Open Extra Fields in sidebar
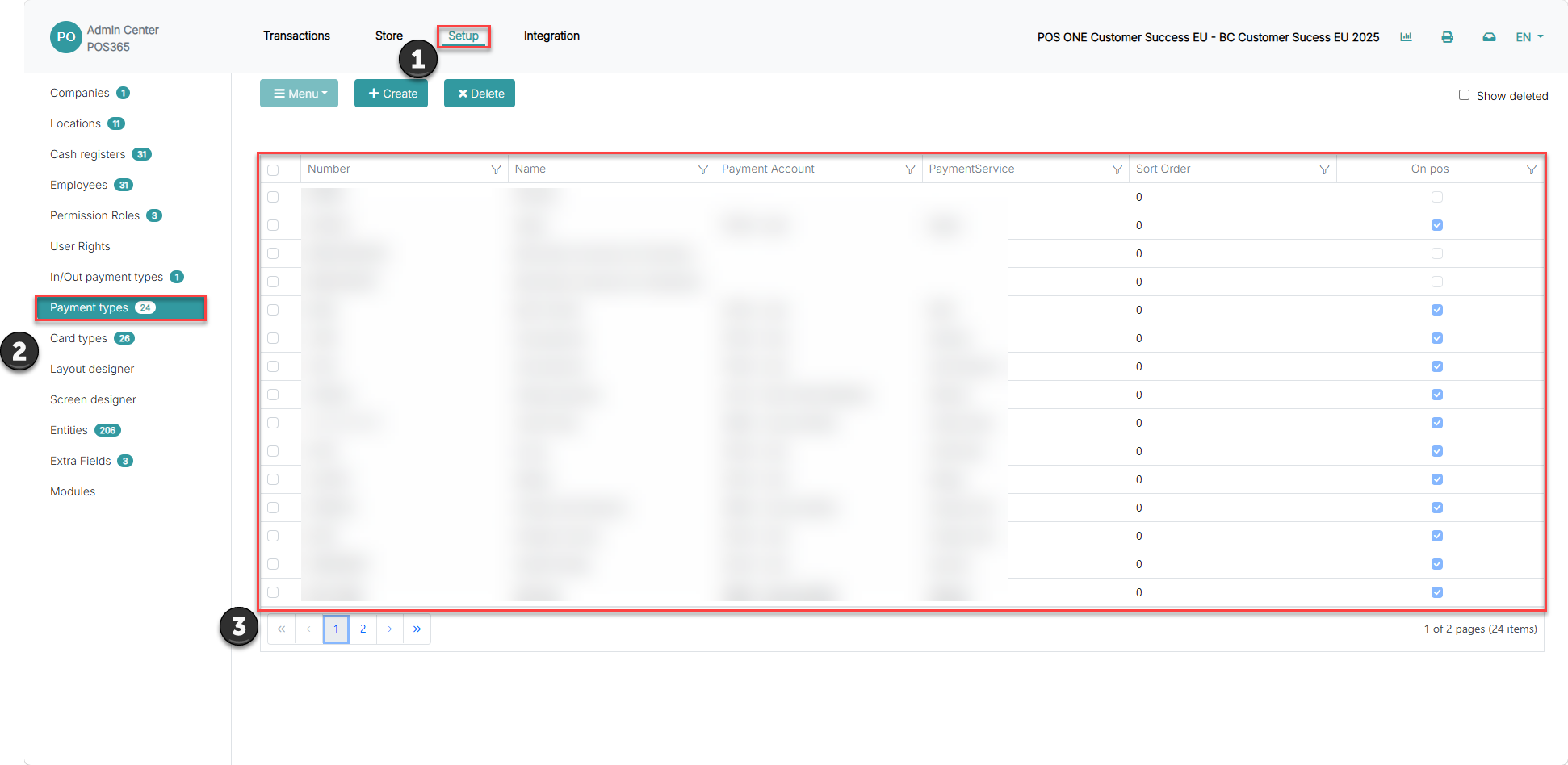 (x=80, y=461)
